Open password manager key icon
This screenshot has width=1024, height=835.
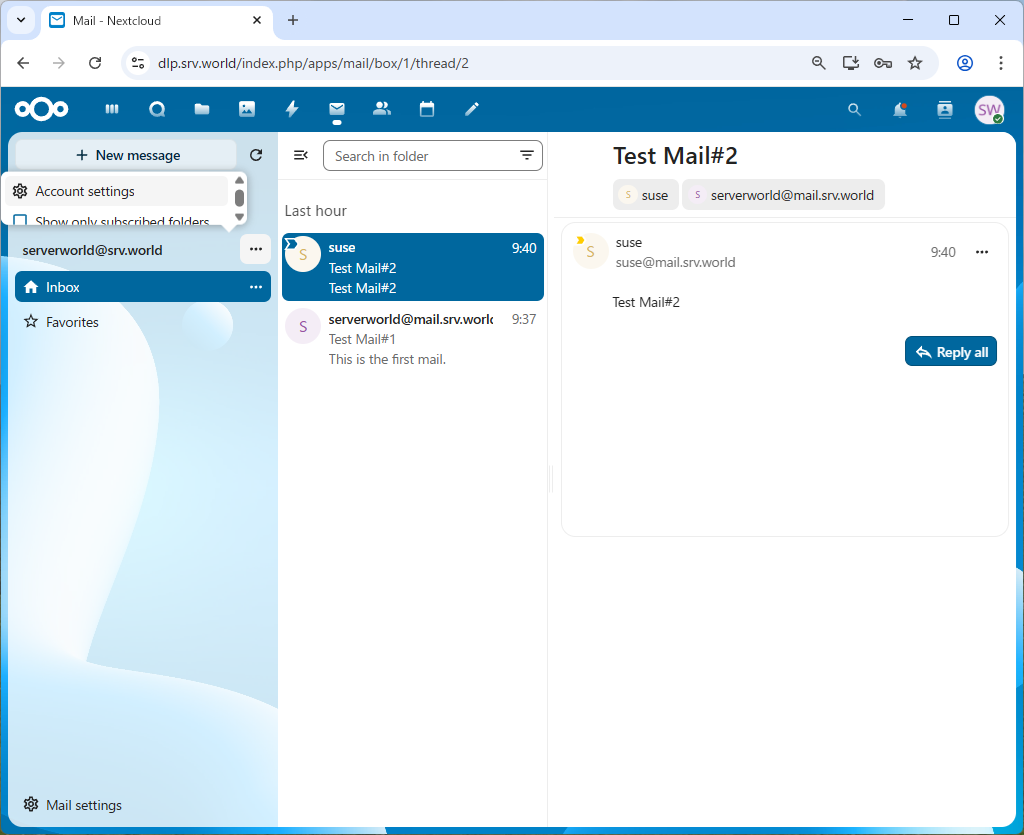point(883,63)
